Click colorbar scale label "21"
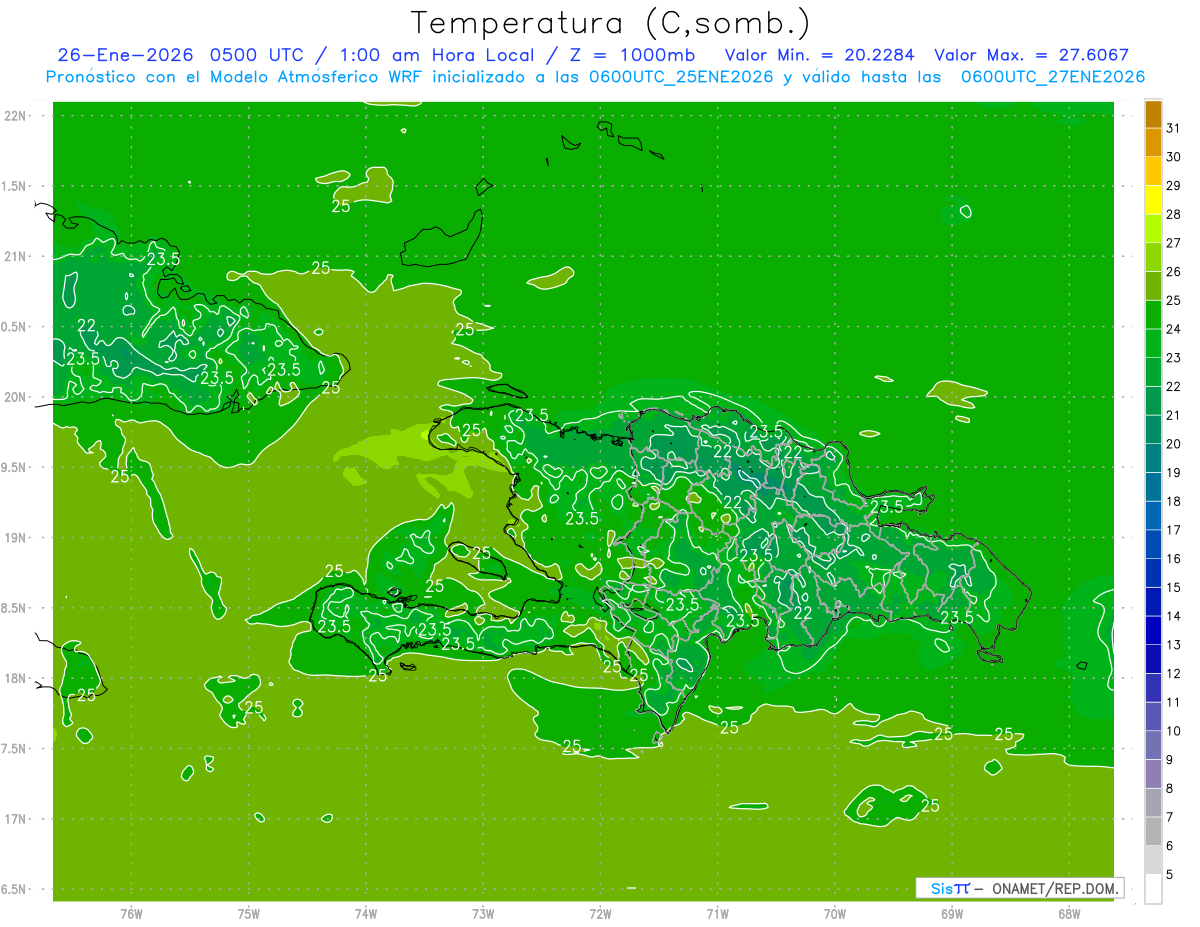Screen dimensions: 1200x927 [x=1174, y=415]
